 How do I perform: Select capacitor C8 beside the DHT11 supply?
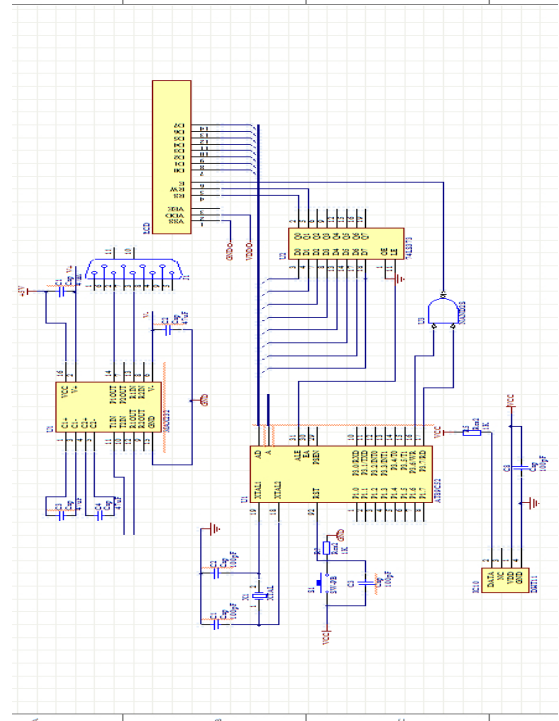click(521, 468)
